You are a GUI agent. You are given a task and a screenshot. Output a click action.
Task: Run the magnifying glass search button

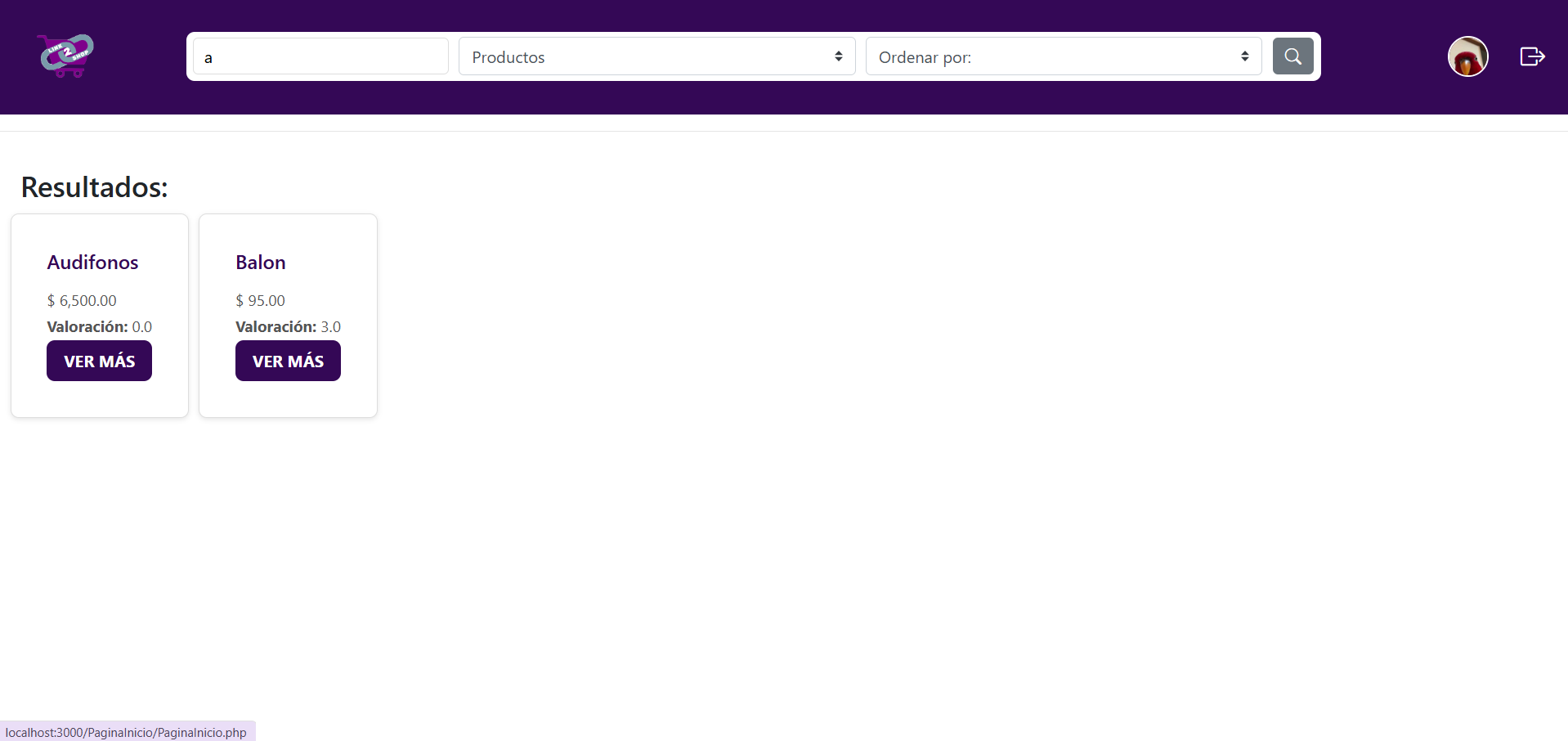pos(1292,56)
